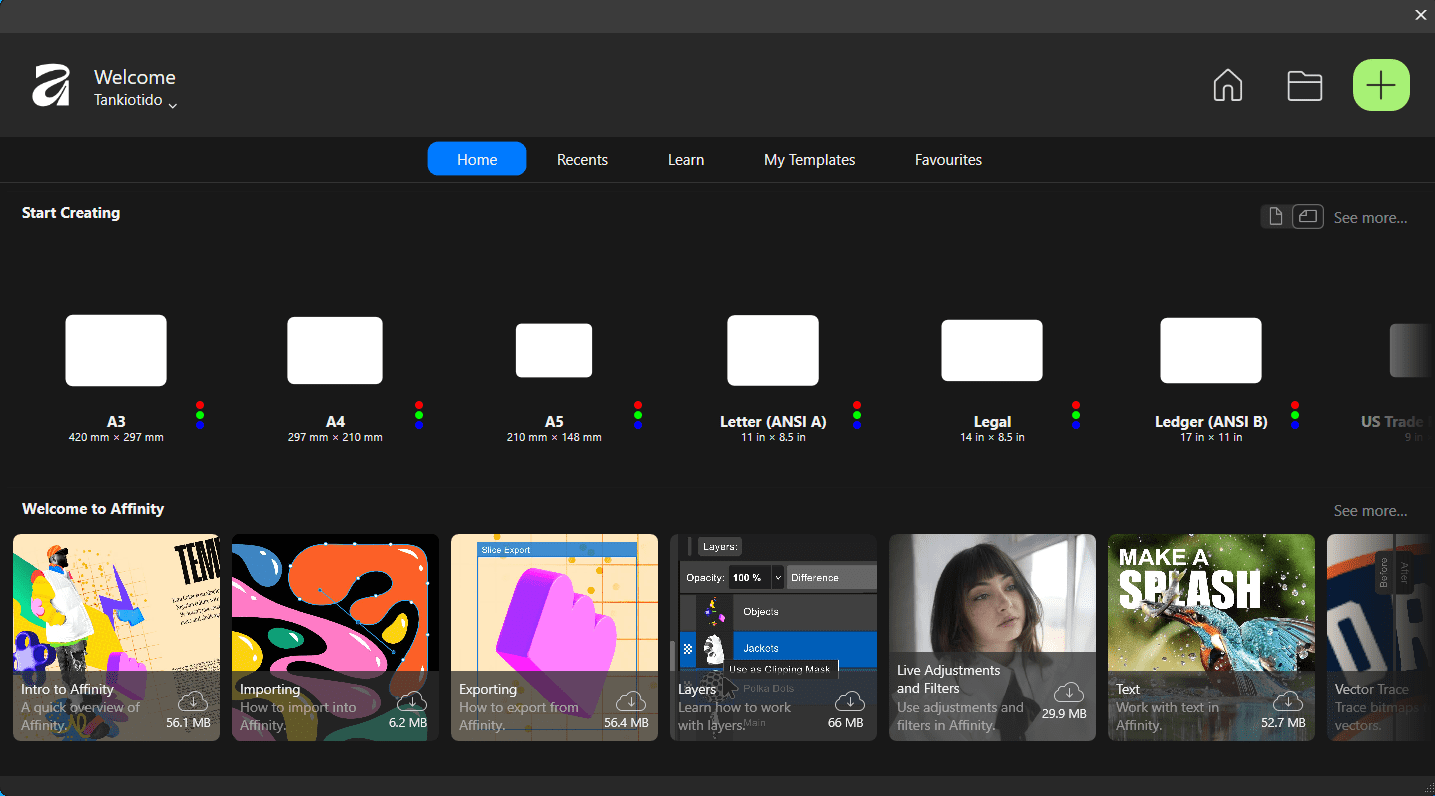Click the house Home icon in header
This screenshot has width=1435, height=796.
click(x=1227, y=86)
